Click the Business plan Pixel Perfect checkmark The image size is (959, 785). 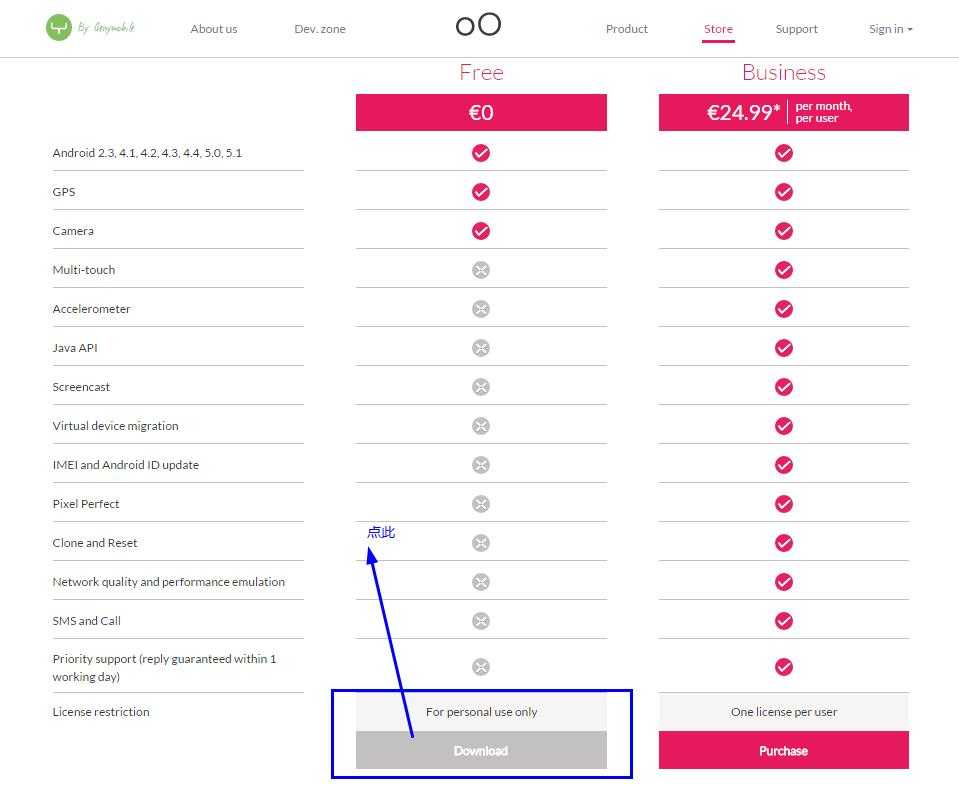(783, 504)
